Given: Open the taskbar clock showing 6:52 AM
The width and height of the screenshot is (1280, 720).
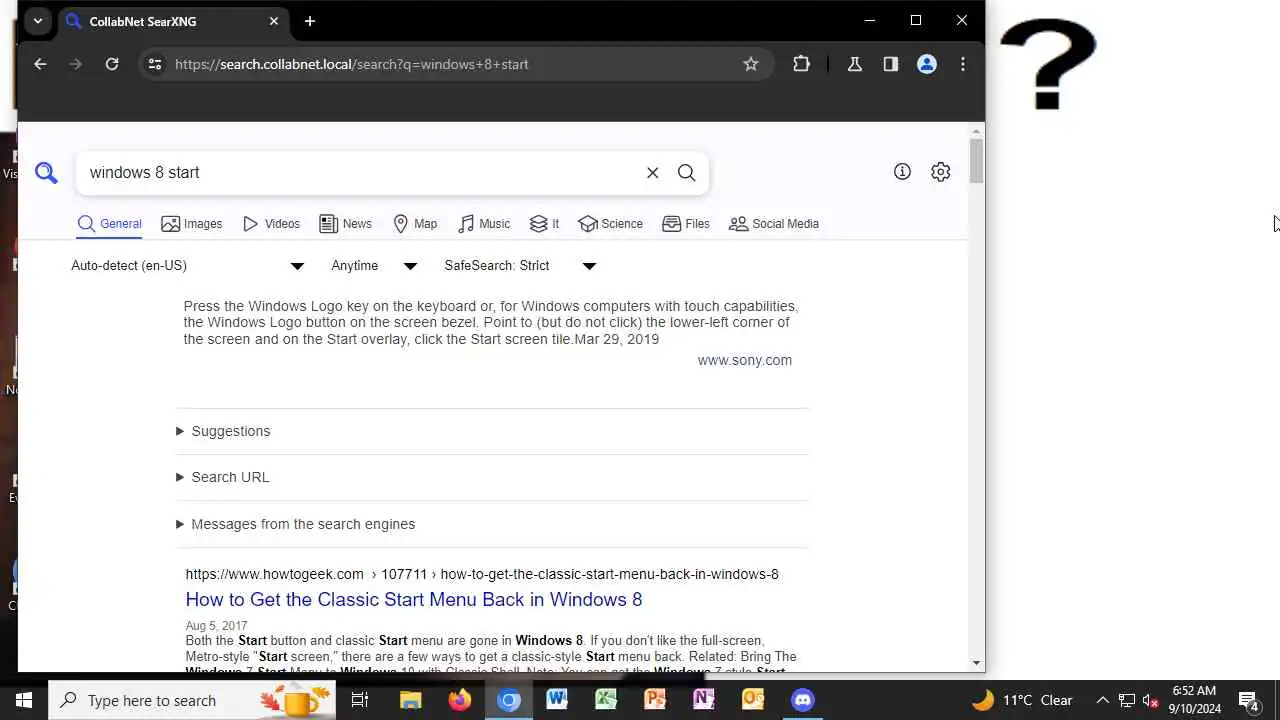Looking at the screenshot, I should point(1194,700).
